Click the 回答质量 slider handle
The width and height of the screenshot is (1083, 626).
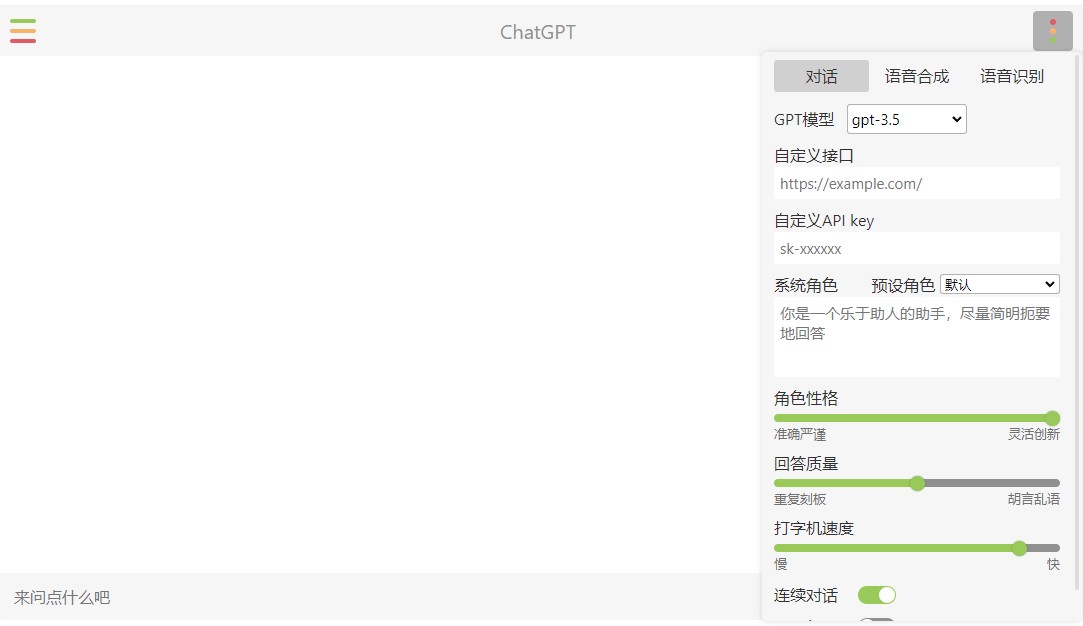point(917,483)
